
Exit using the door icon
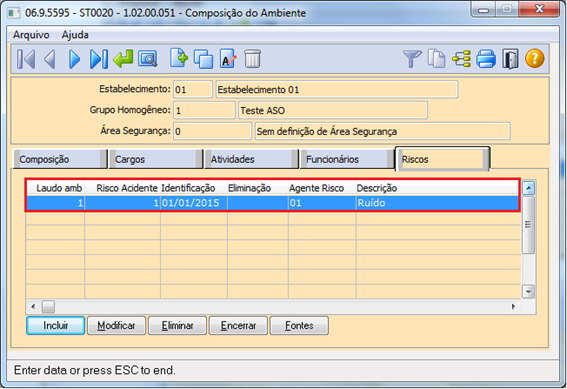[510, 59]
